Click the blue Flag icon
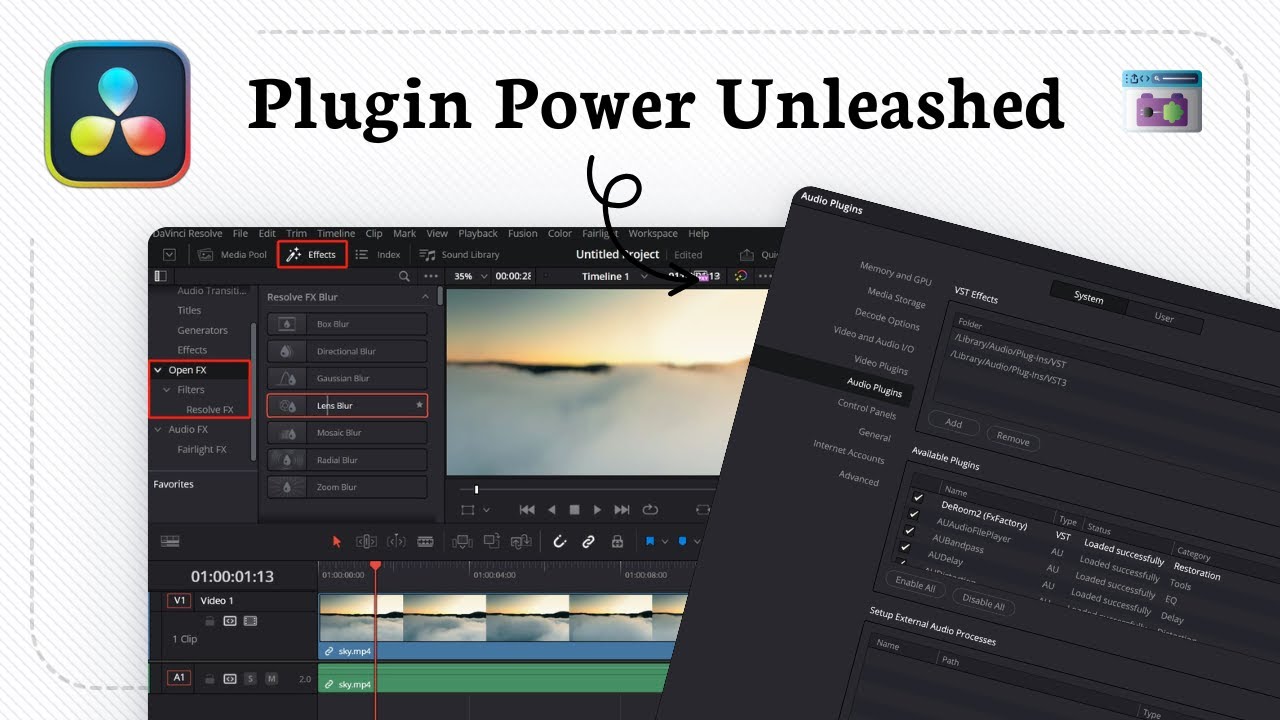This screenshot has width=1280, height=720. coord(650,541)
